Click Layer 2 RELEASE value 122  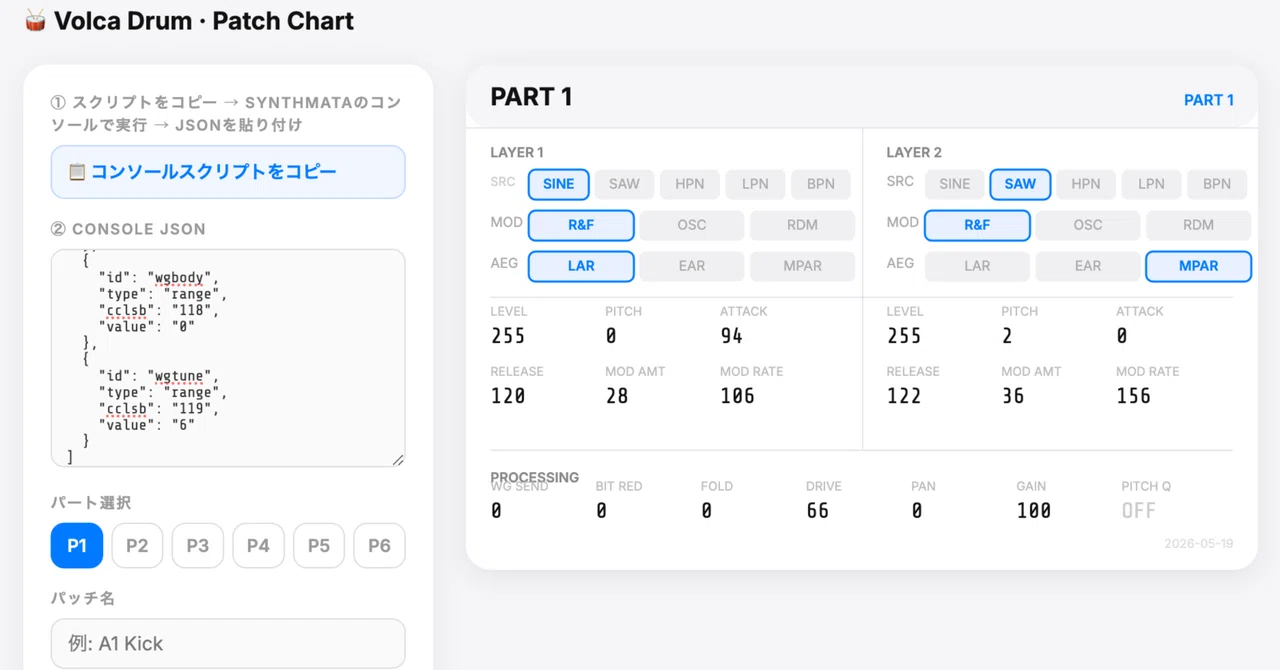904,396
